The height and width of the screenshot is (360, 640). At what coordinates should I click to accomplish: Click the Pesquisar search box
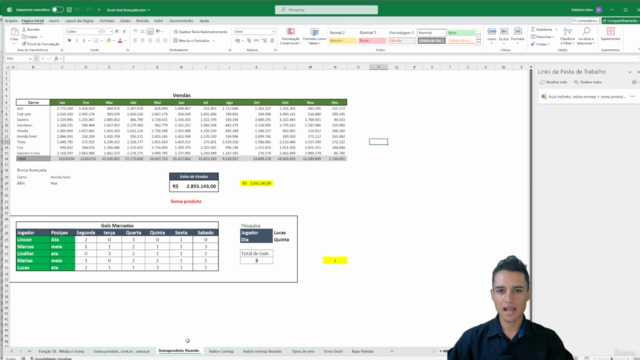coord(326,9)
